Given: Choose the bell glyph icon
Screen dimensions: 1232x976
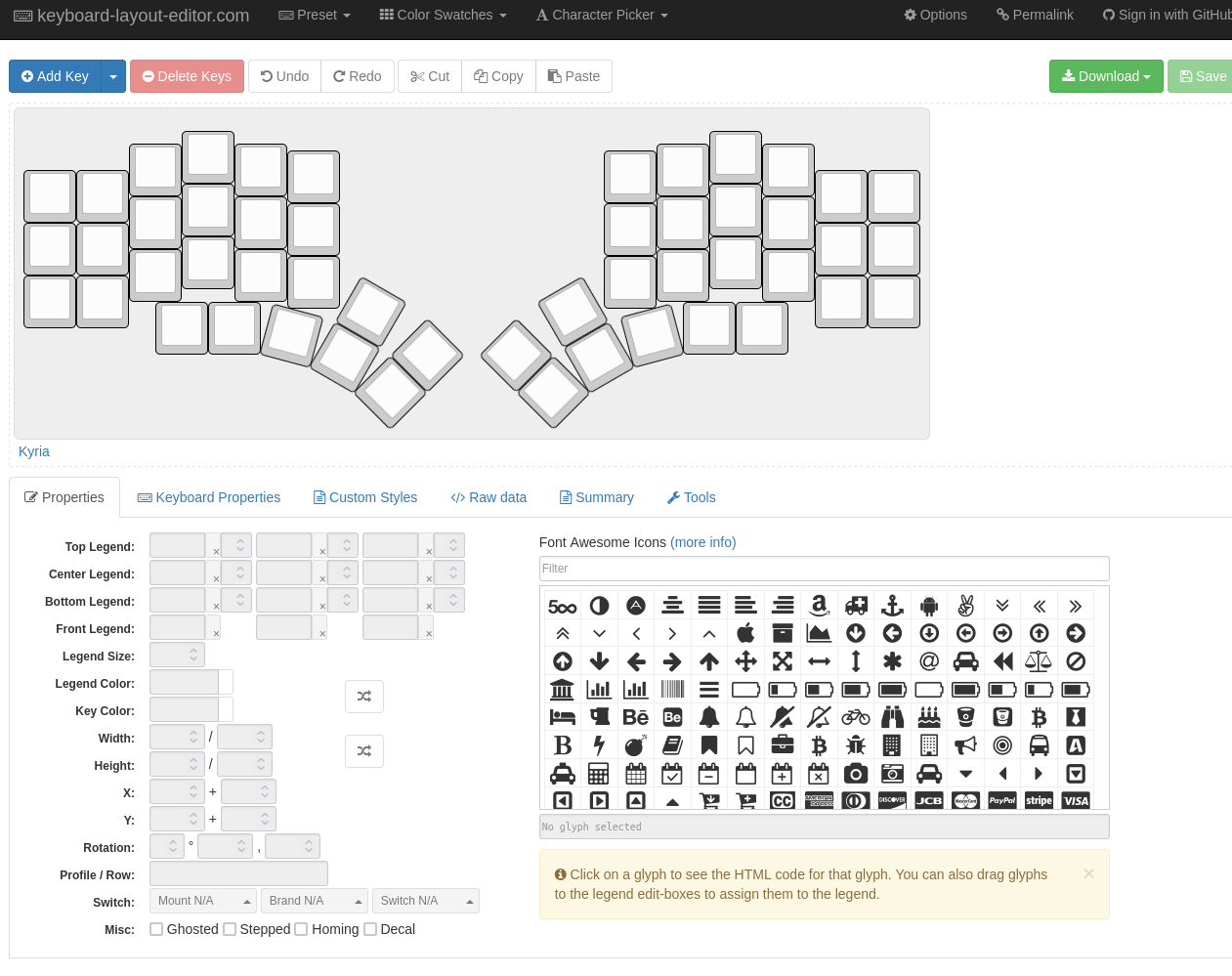Looking at the screenshot, I should click(709, 717).
